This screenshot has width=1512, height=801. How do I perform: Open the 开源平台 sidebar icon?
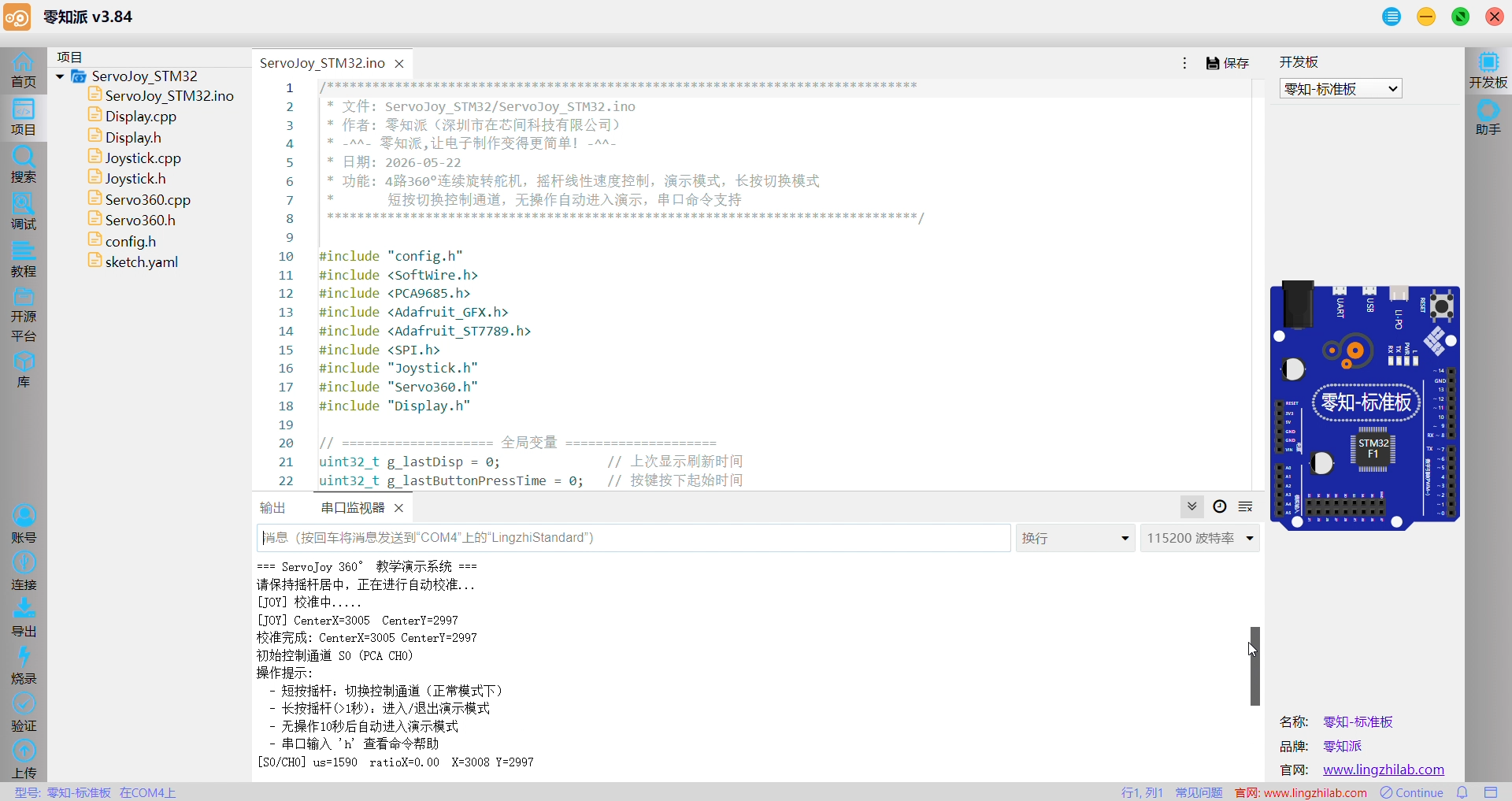tap(23, 315)
